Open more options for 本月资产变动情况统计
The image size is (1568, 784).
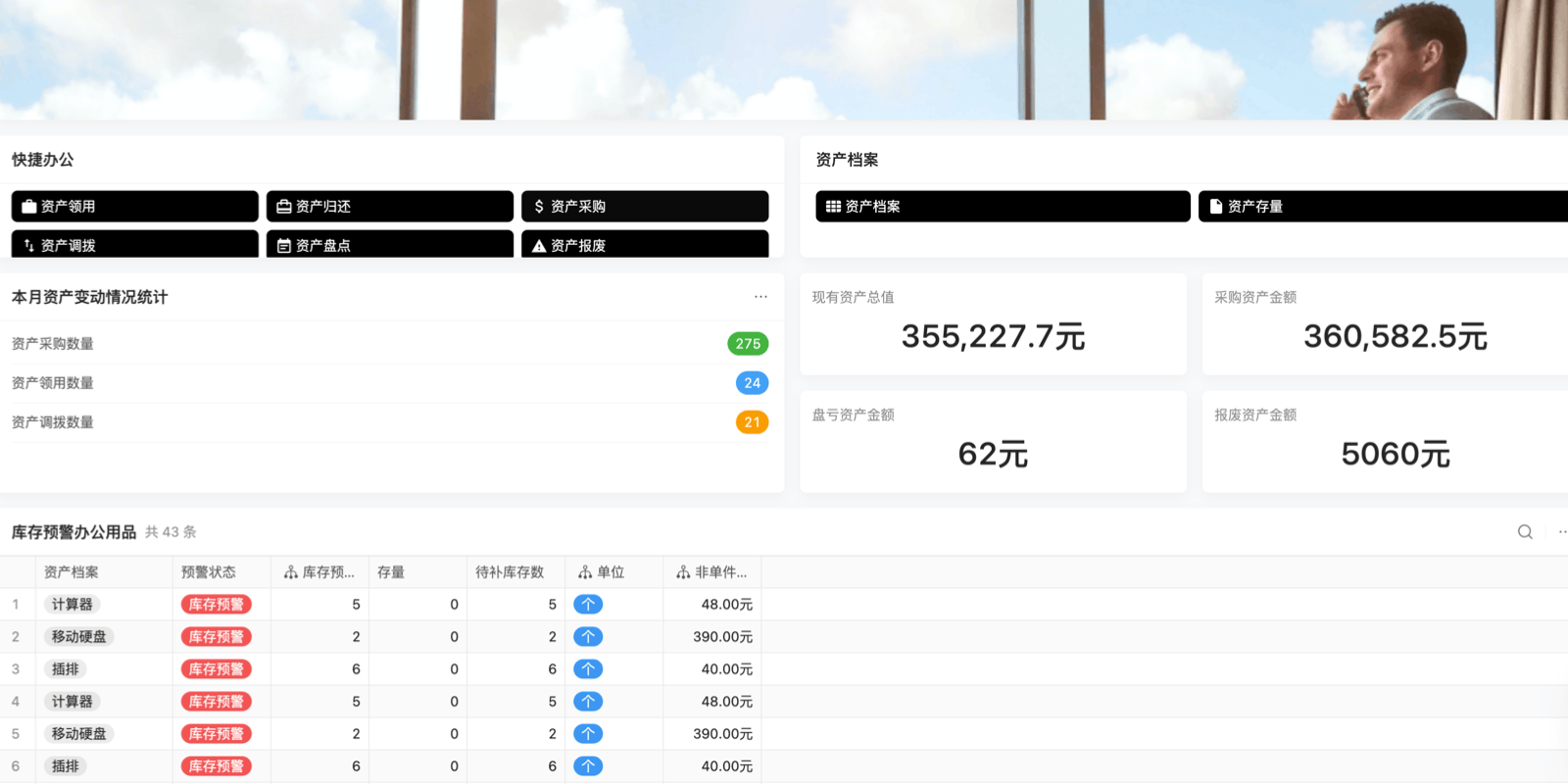[760, 297]
